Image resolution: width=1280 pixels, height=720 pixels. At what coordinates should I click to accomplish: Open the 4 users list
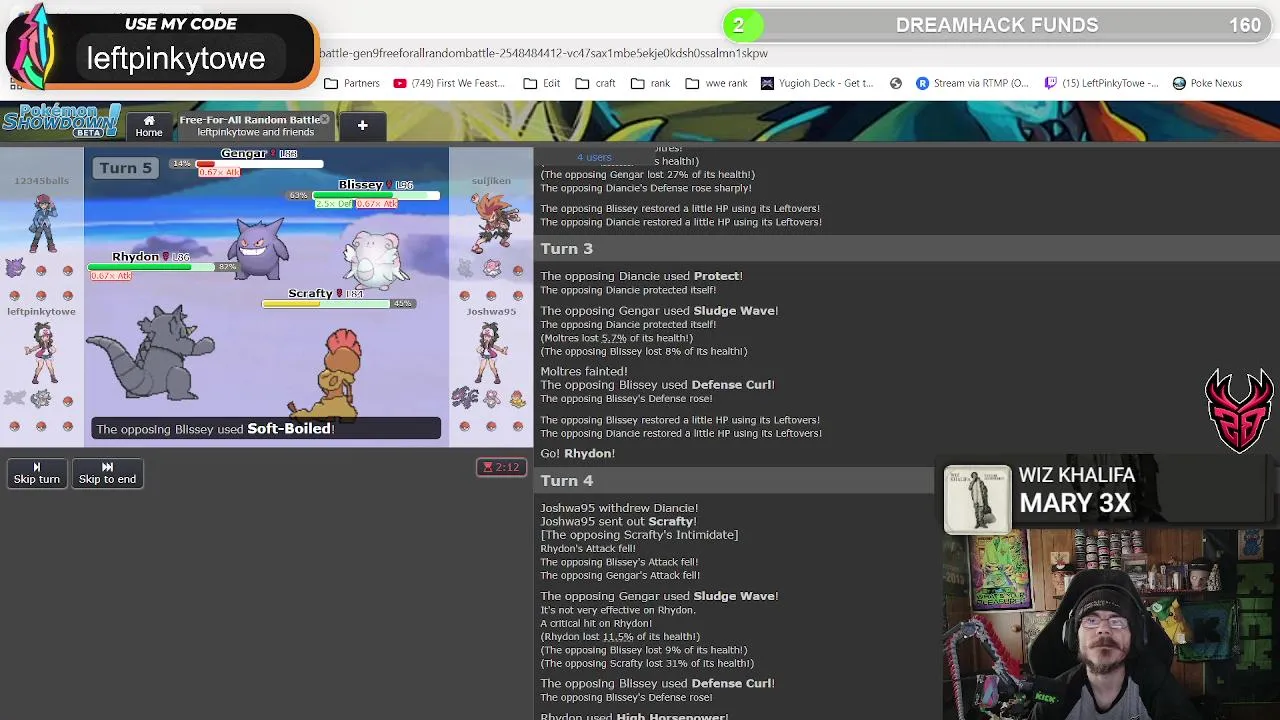(594, 157)
